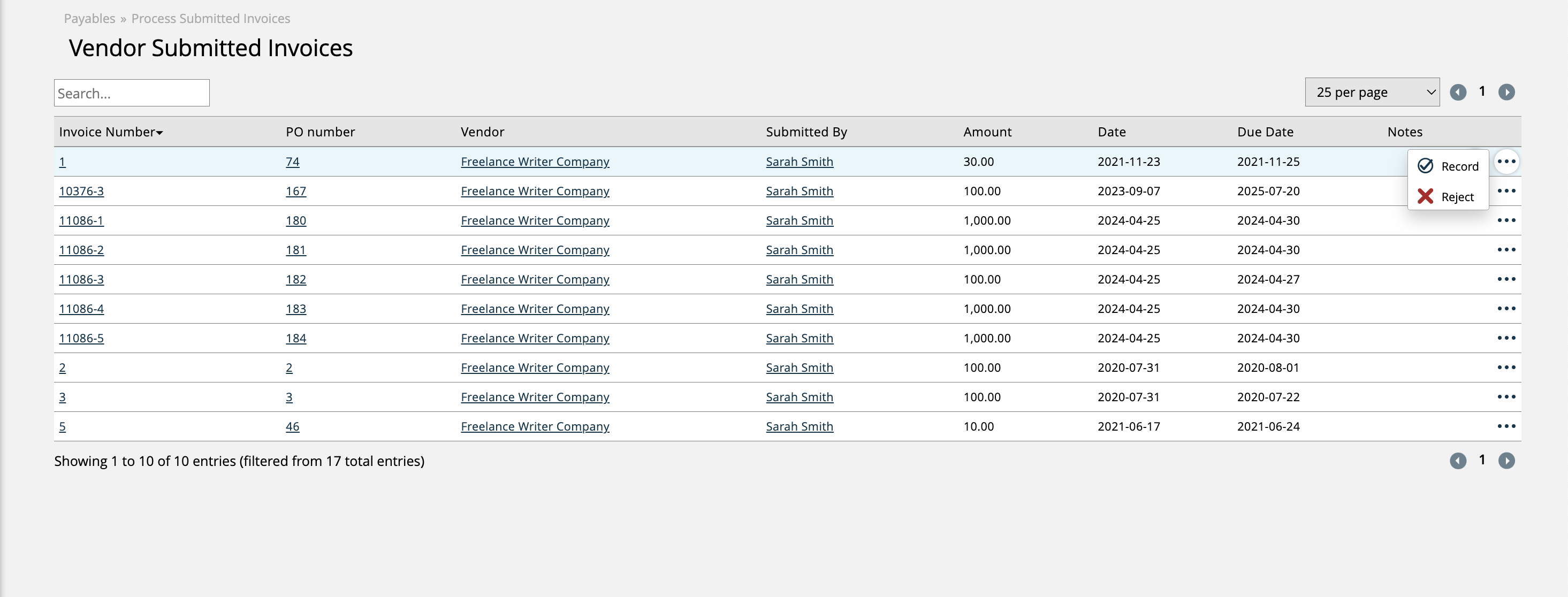Navigate to Payables breadcrumb menu
This screenshot has height=597, width=1568.
(x=89, y=18)
